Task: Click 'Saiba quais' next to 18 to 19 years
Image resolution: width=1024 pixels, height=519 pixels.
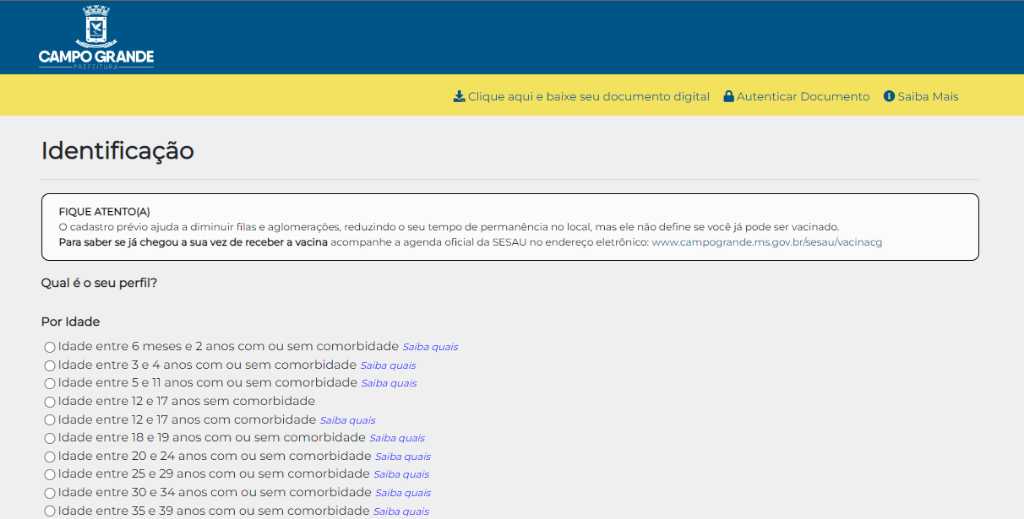Action: (397, 438)
